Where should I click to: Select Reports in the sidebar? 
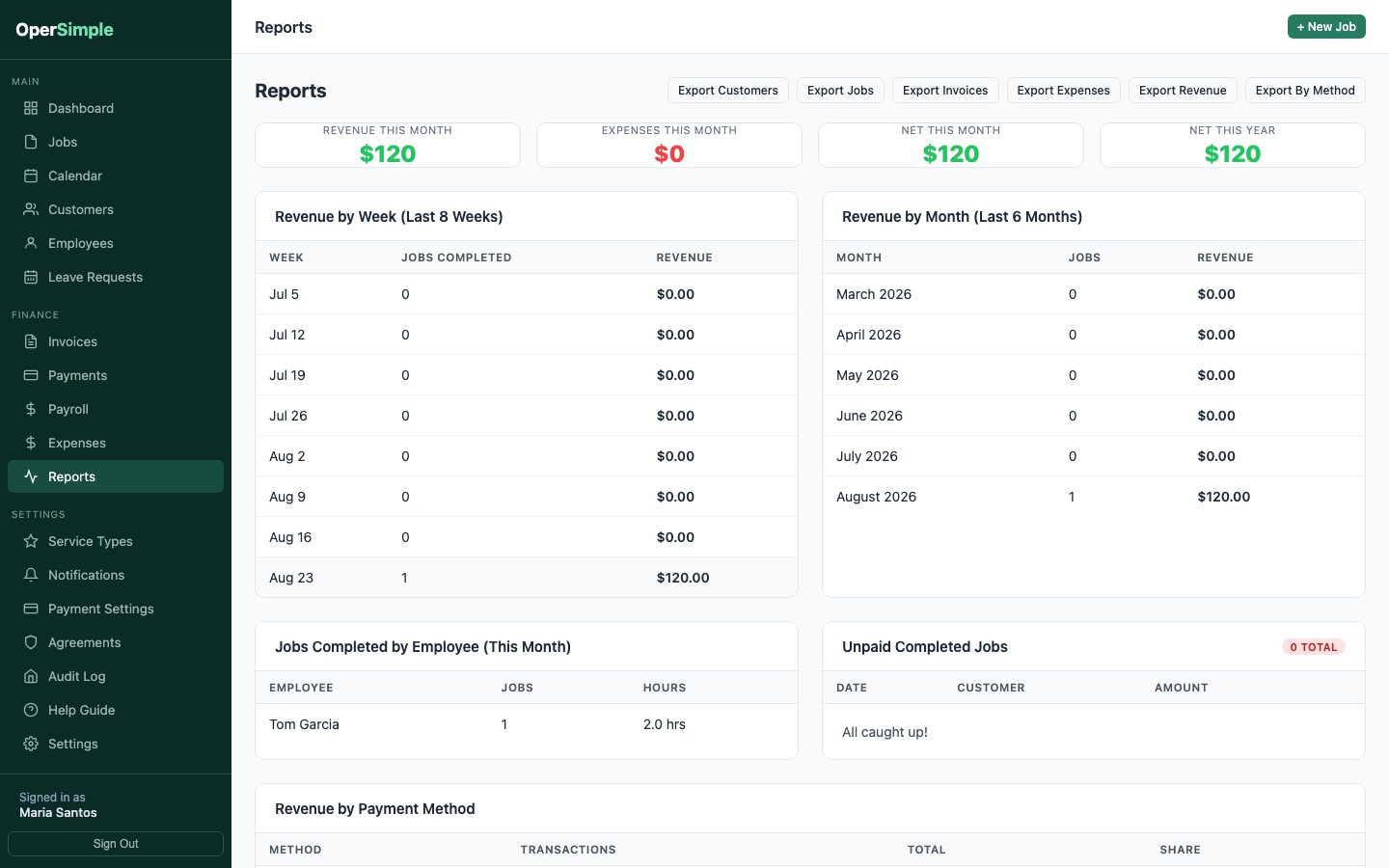[x=116, y=476]
